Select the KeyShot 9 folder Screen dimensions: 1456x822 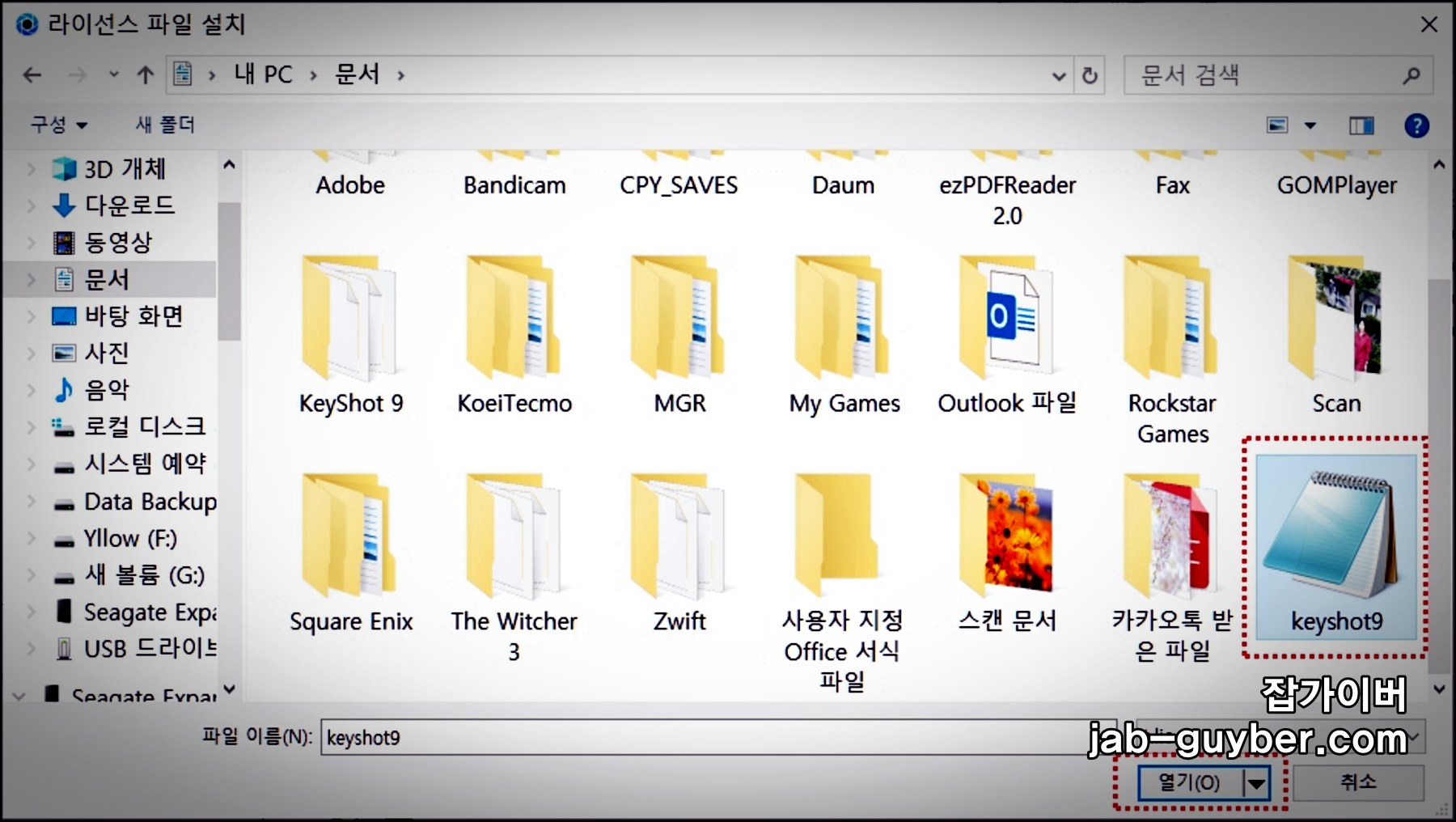[350, 336]
